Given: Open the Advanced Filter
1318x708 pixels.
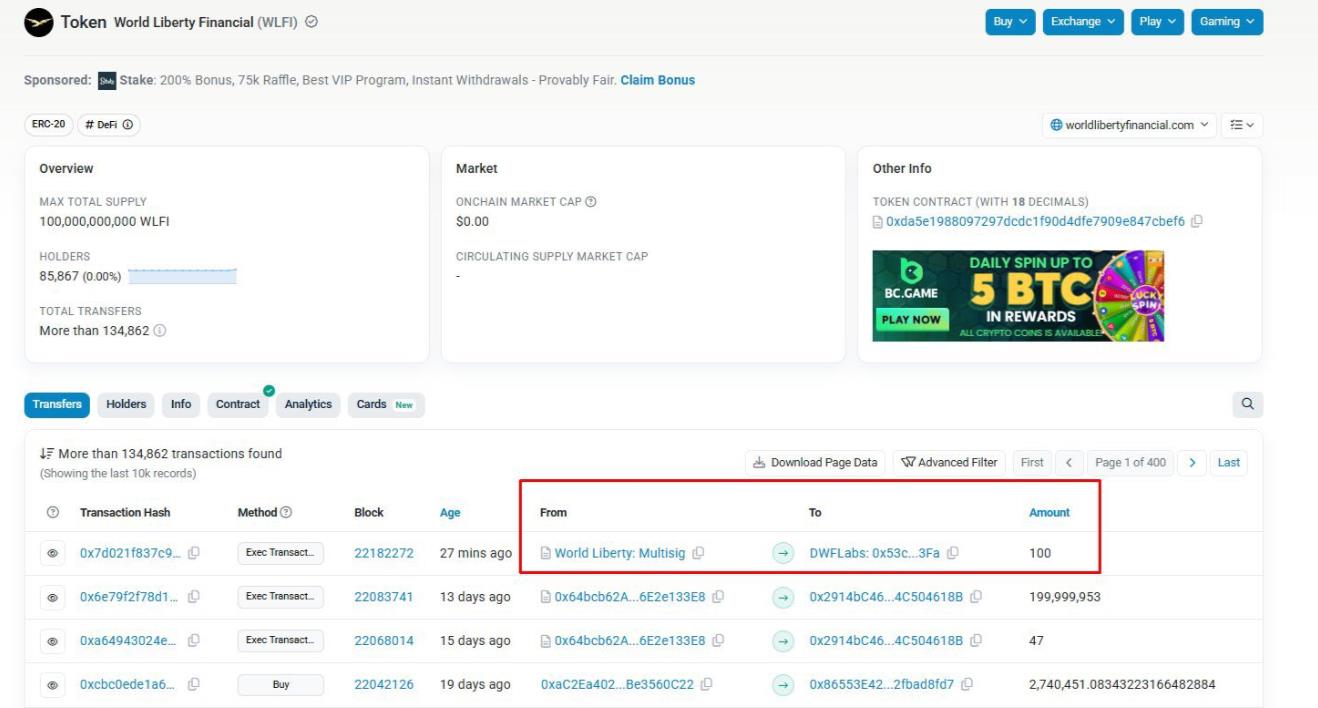Looking at the screenshot, I should pos(949,462).
